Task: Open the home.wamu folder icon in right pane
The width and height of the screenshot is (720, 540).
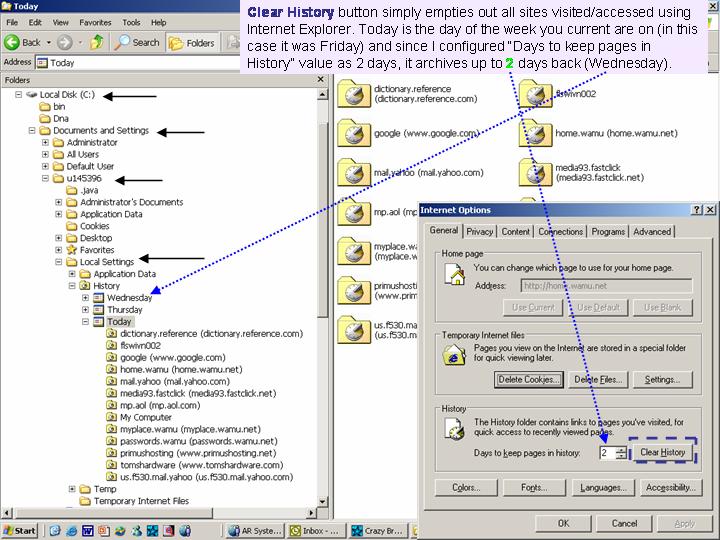Action: point(535,133)
